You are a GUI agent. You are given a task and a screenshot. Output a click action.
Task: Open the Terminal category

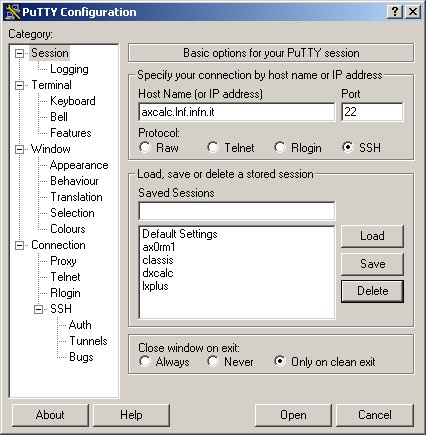tap(51, 85)
